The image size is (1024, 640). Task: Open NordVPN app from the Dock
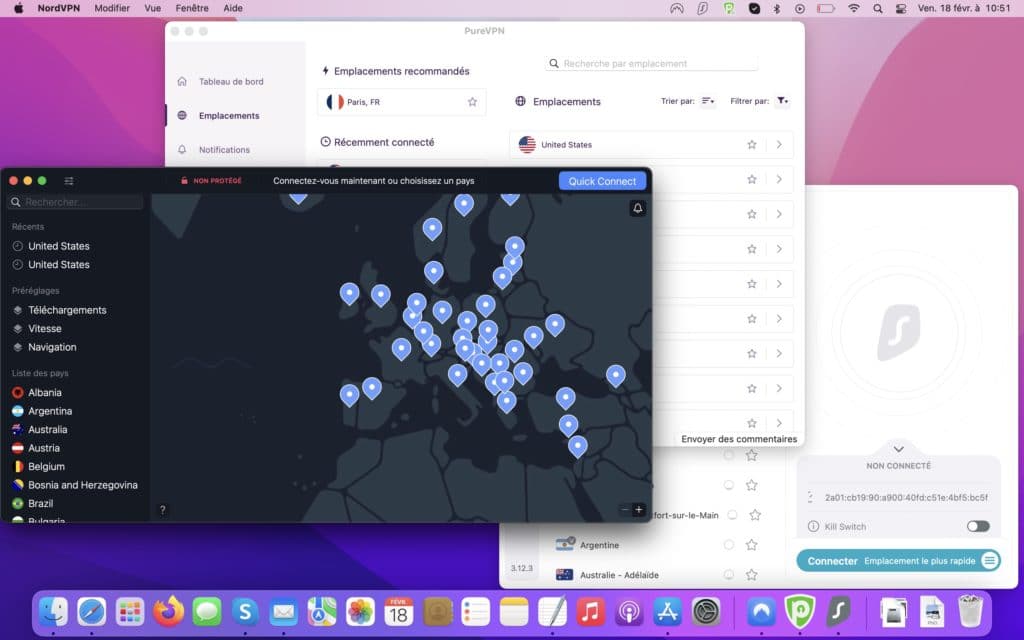[x=761, y=612]
